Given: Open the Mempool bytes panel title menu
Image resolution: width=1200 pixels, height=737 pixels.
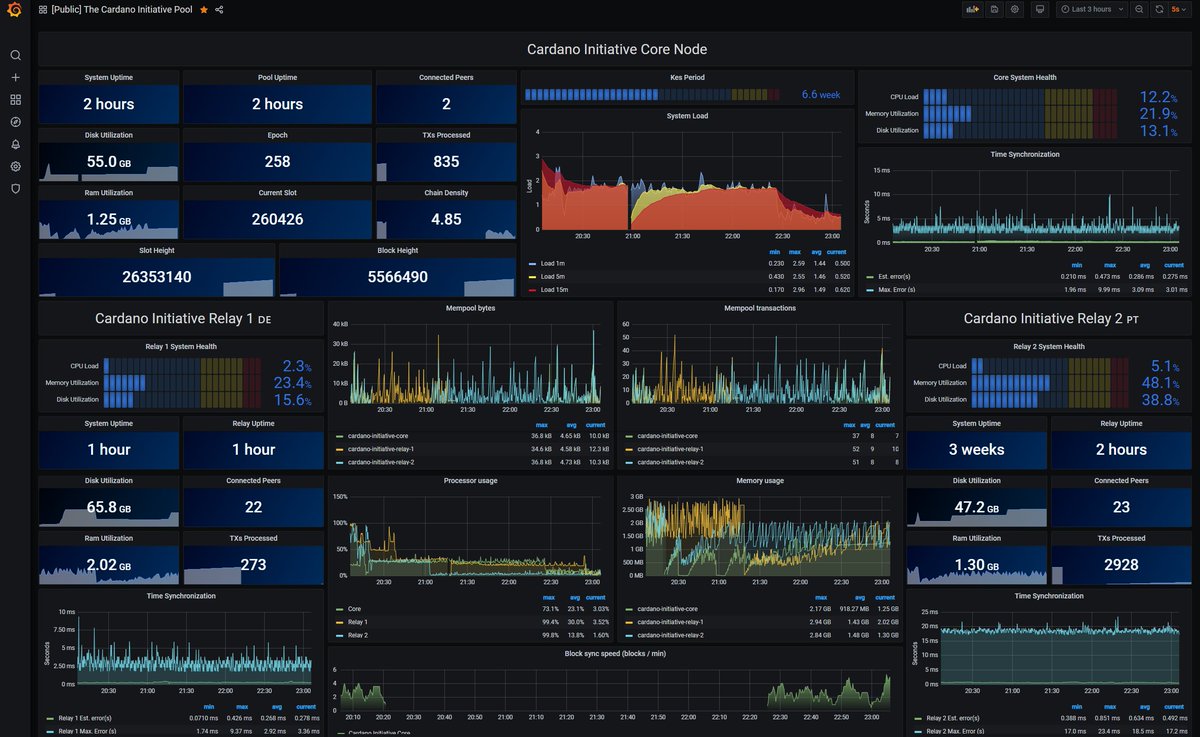Looking at the screenshot, I should pos(470,308).
